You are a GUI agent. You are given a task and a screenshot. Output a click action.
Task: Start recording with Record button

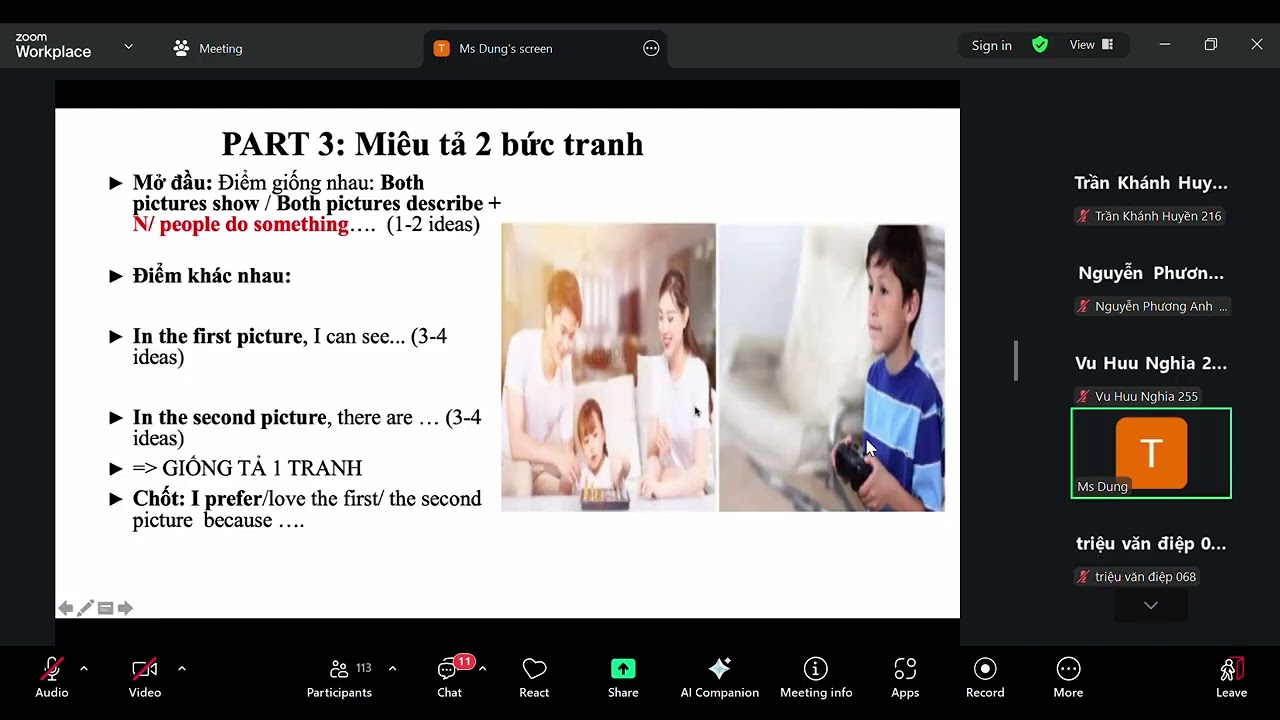coord(985,678)
